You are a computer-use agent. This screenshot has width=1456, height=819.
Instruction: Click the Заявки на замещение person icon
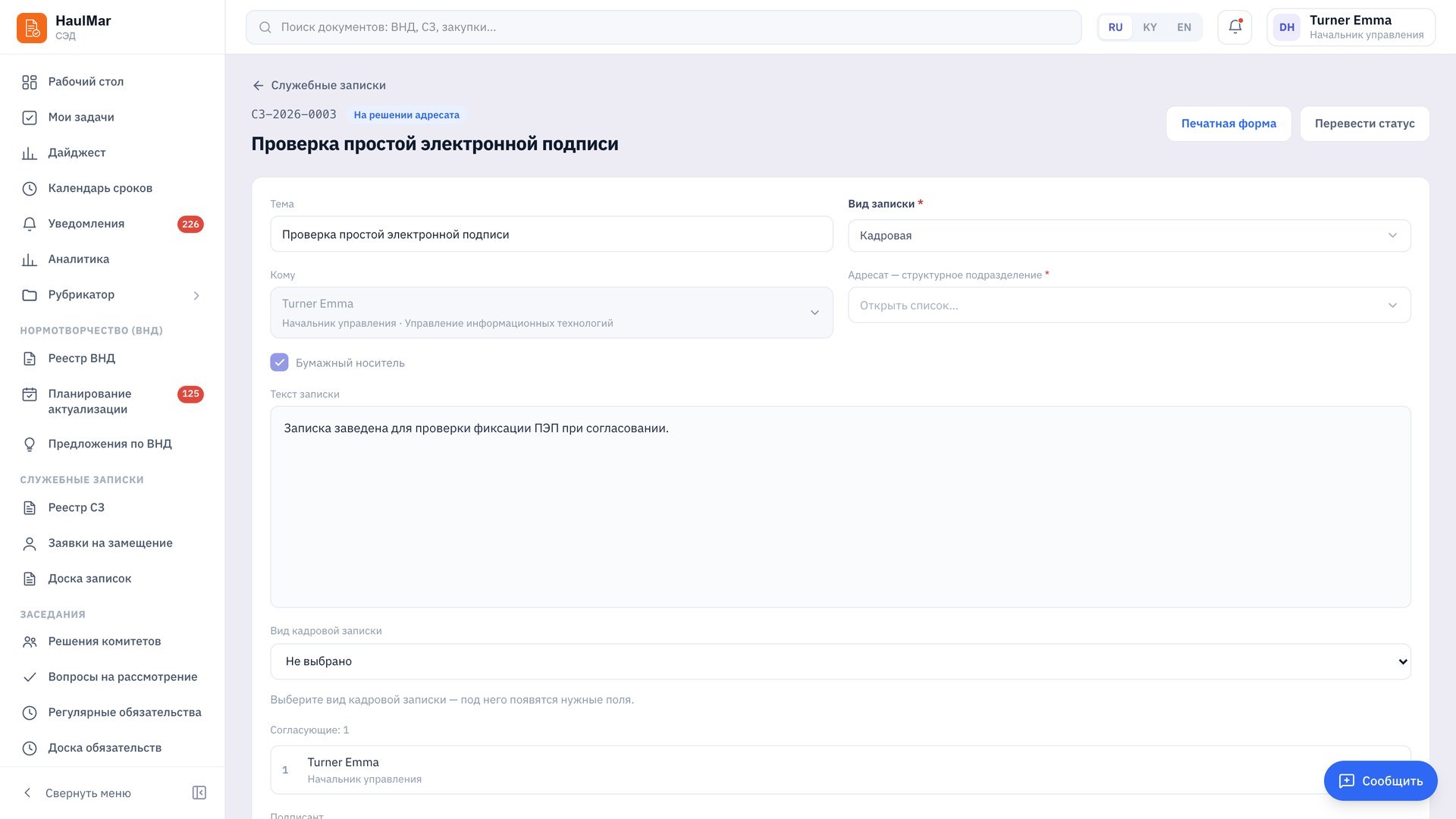[30, 544]
